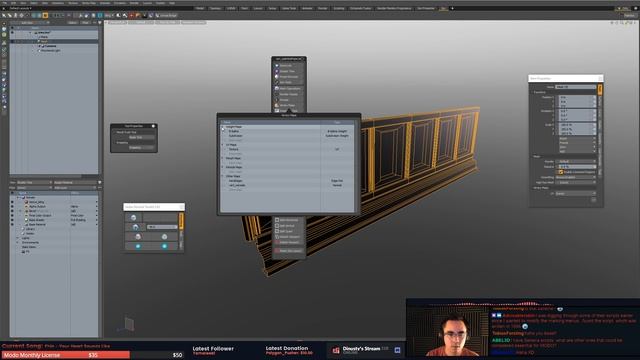This screenshot has height=360, width=640.
Task: Toggle visibility eye of the Base Shader row
Action: click(12, 220)
